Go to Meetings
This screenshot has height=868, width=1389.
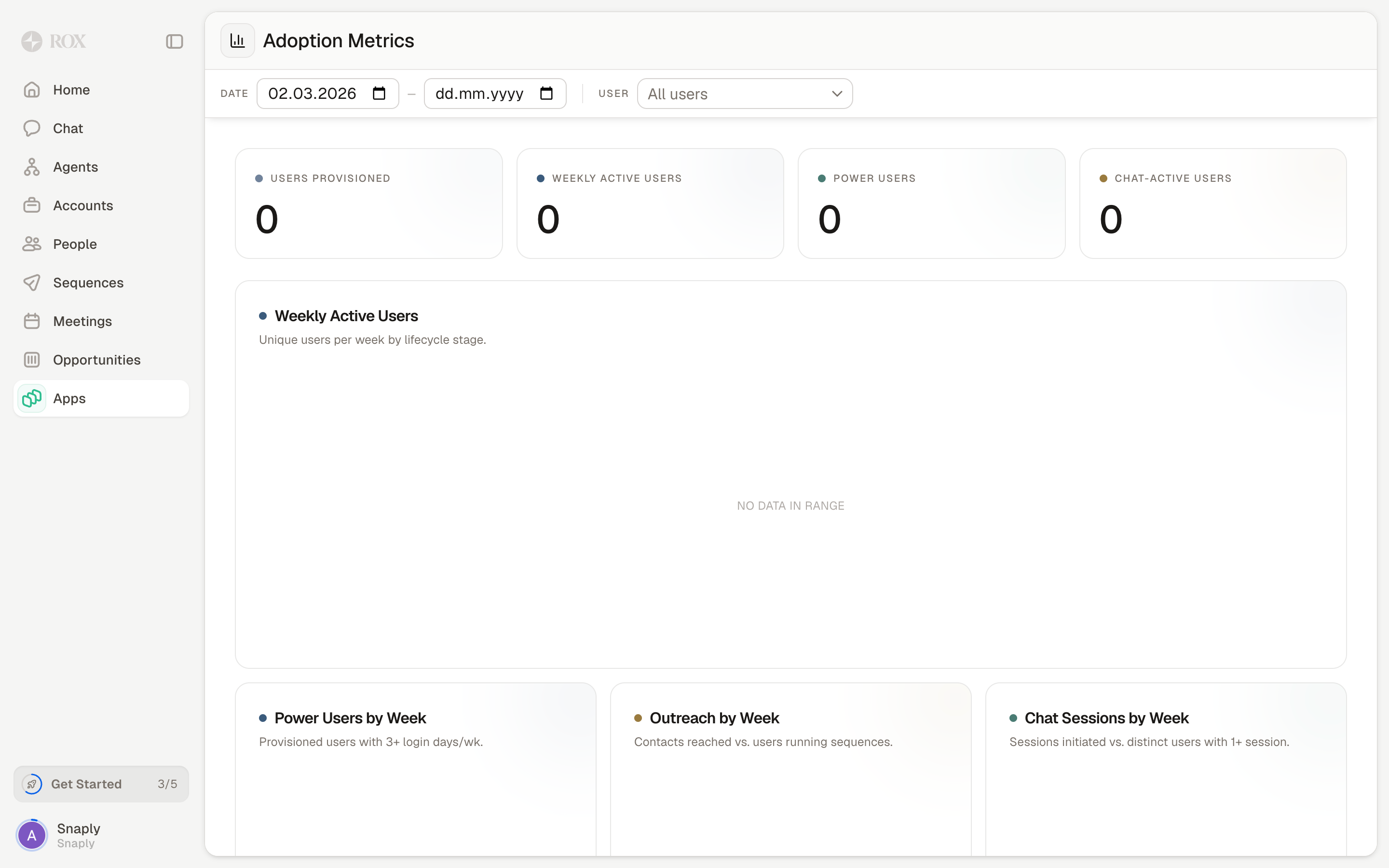[101, 321]
